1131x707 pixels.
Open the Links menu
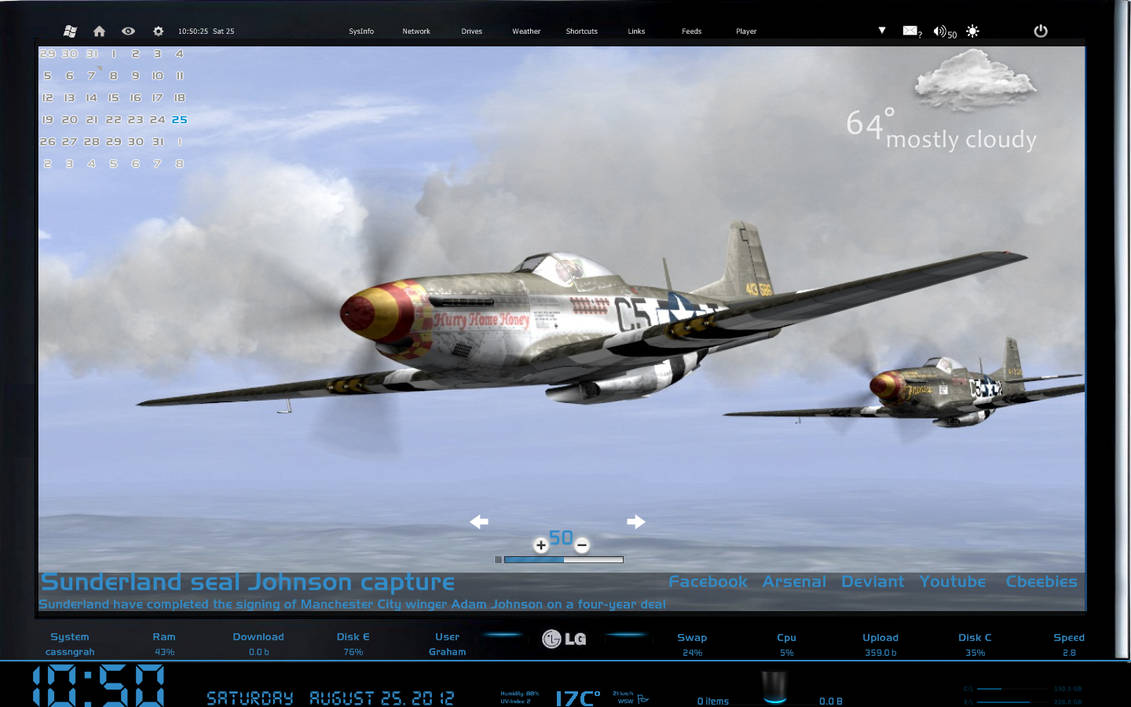point(636,31)
